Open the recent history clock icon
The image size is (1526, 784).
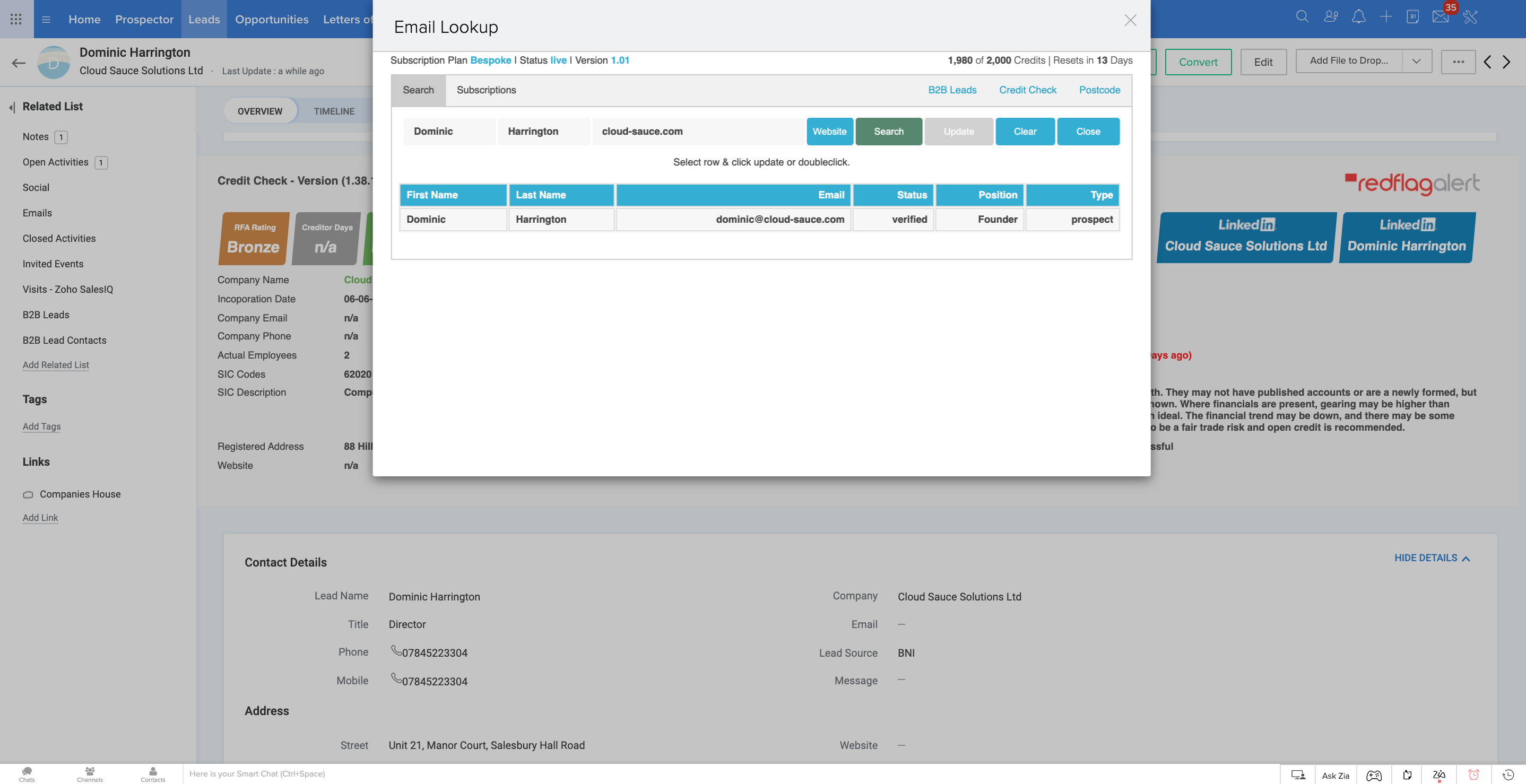1507,774
